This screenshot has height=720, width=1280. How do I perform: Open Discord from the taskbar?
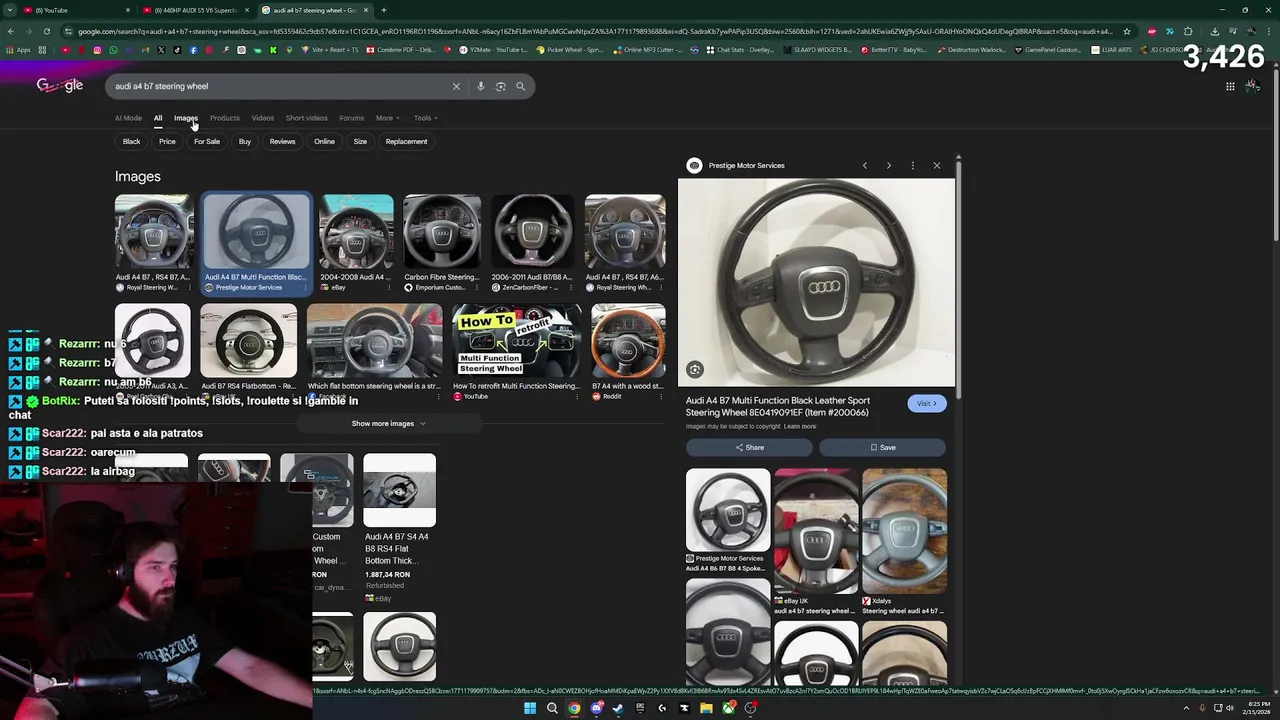[x=596, y=708]
